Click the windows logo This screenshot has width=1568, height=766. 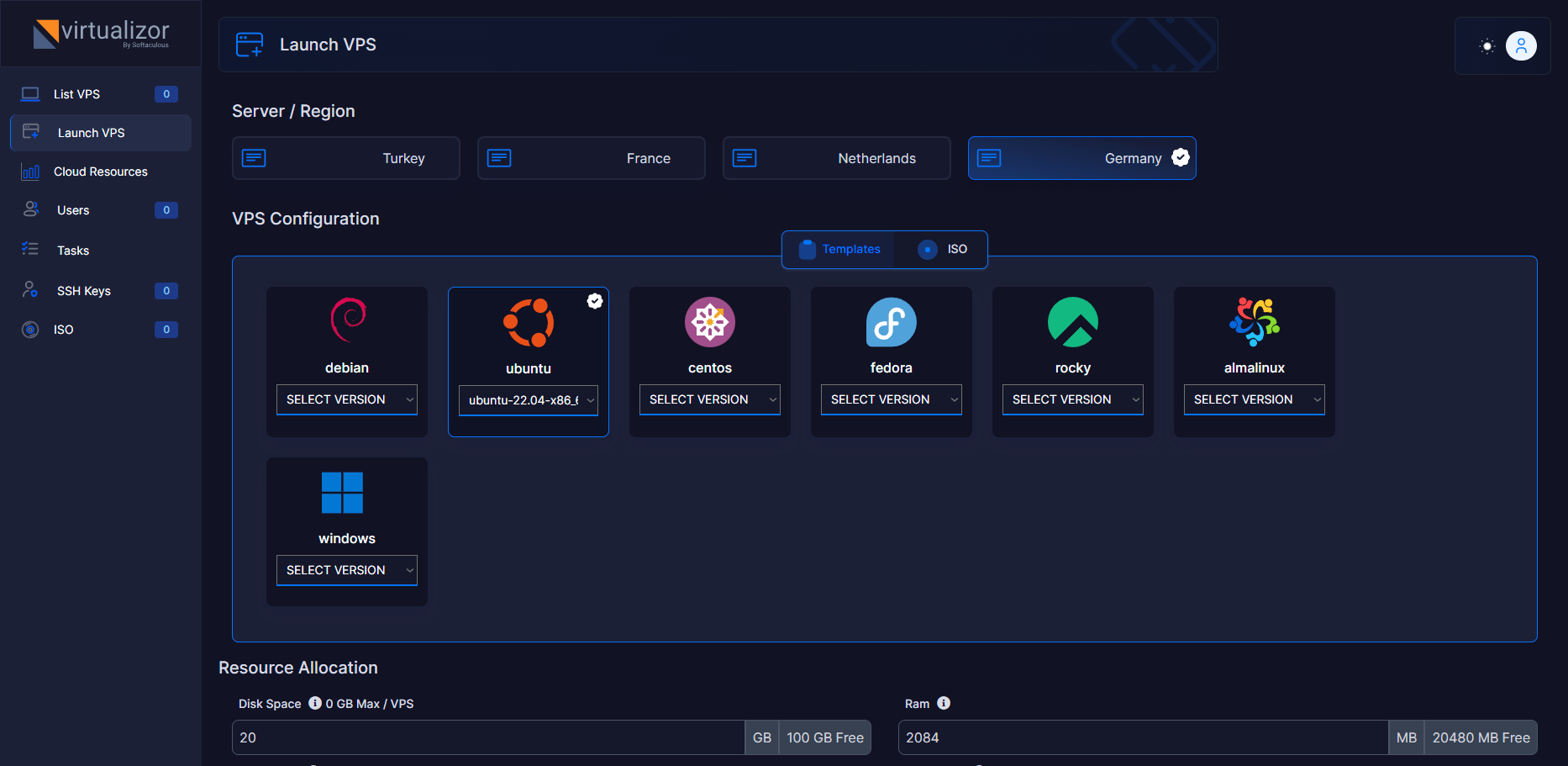[342, 493]
